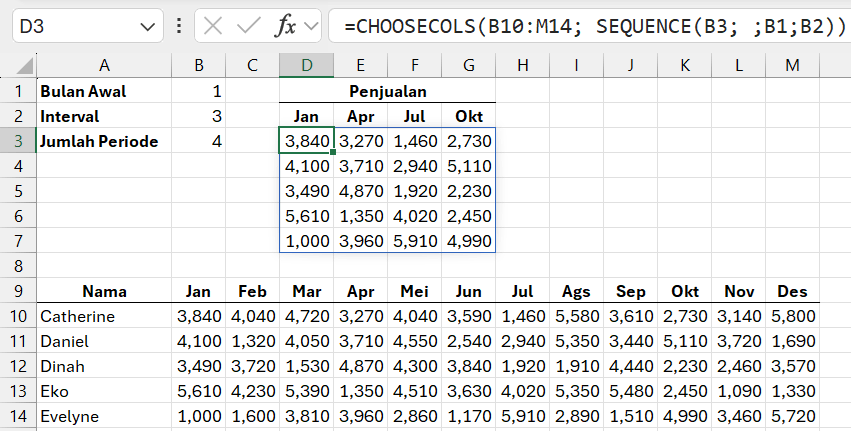
Task: Select column D header
Action: pos(307,66)
